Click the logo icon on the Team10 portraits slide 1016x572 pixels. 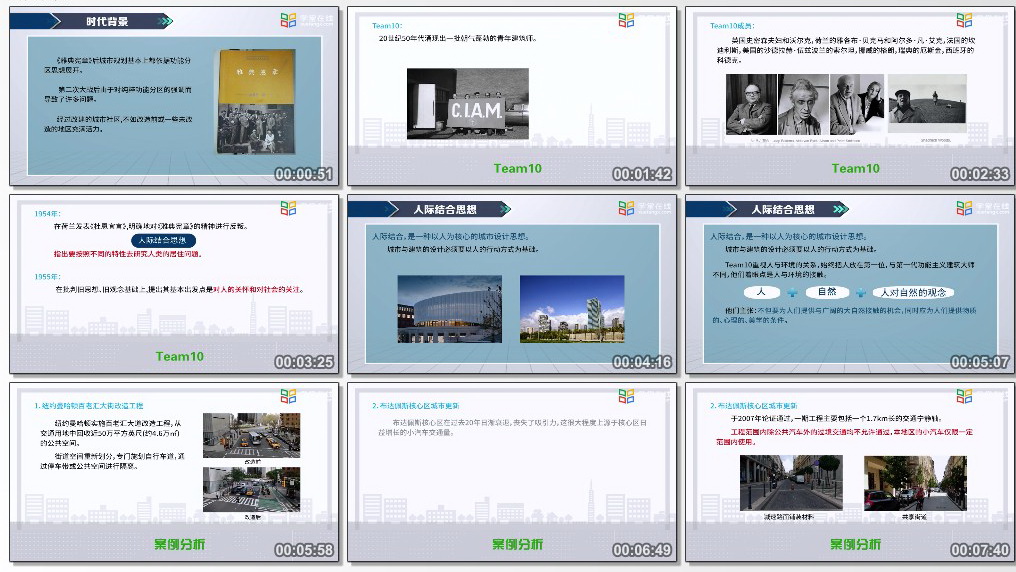coord(964,20)
